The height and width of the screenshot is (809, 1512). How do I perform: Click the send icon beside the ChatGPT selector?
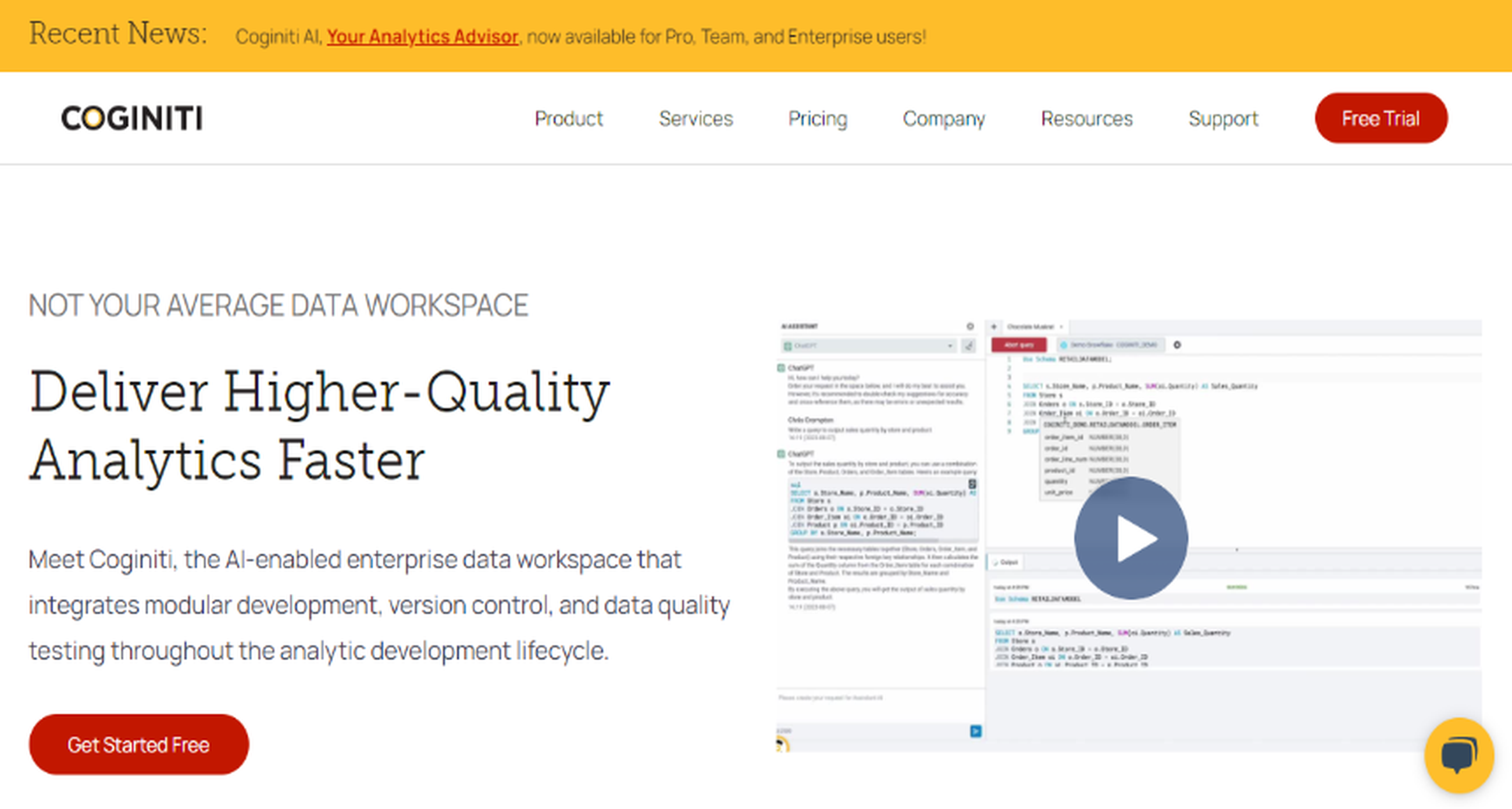pyautogui.click(x=968, y=346)
